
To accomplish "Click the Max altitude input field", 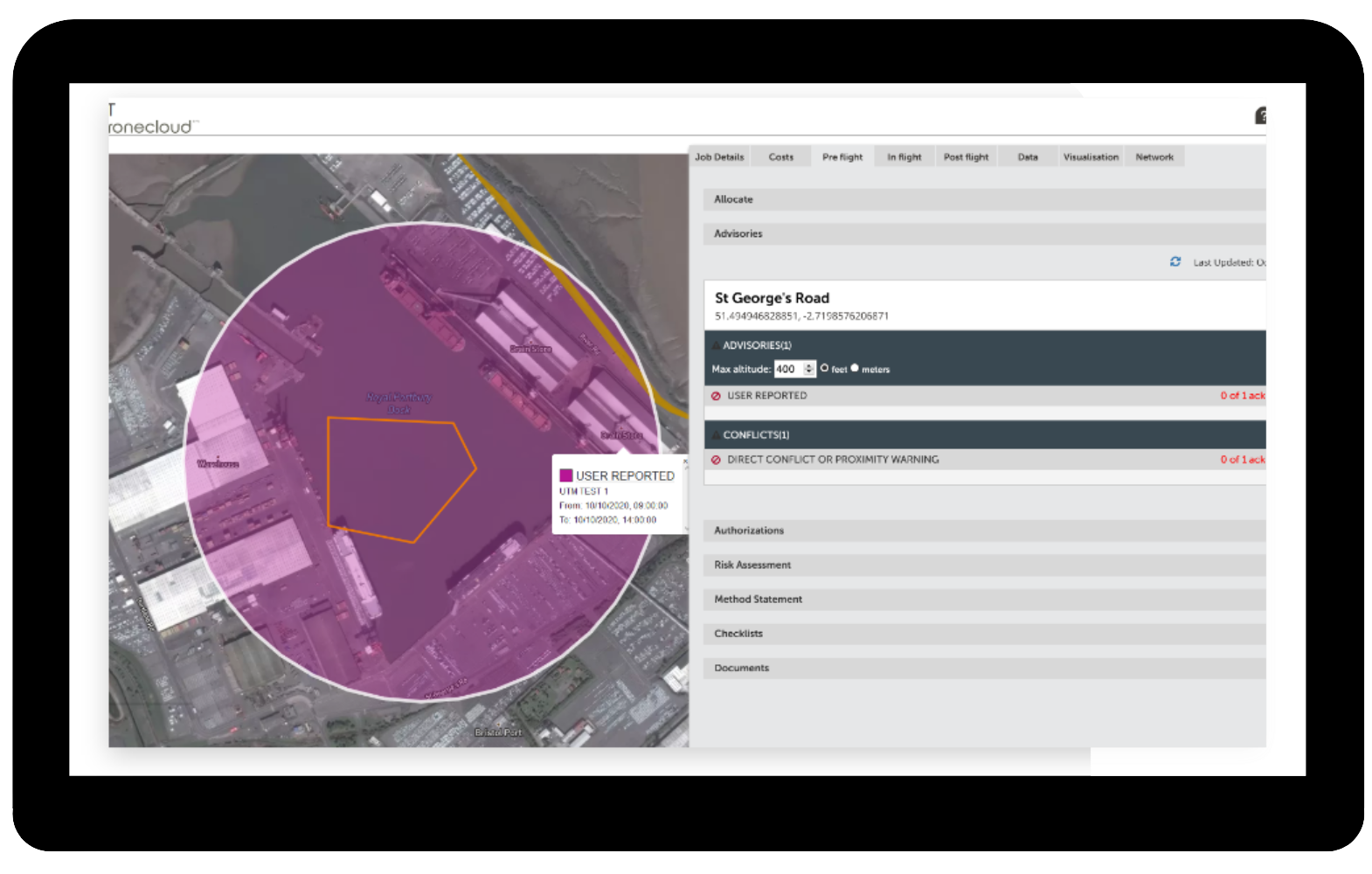I will 786,369.
